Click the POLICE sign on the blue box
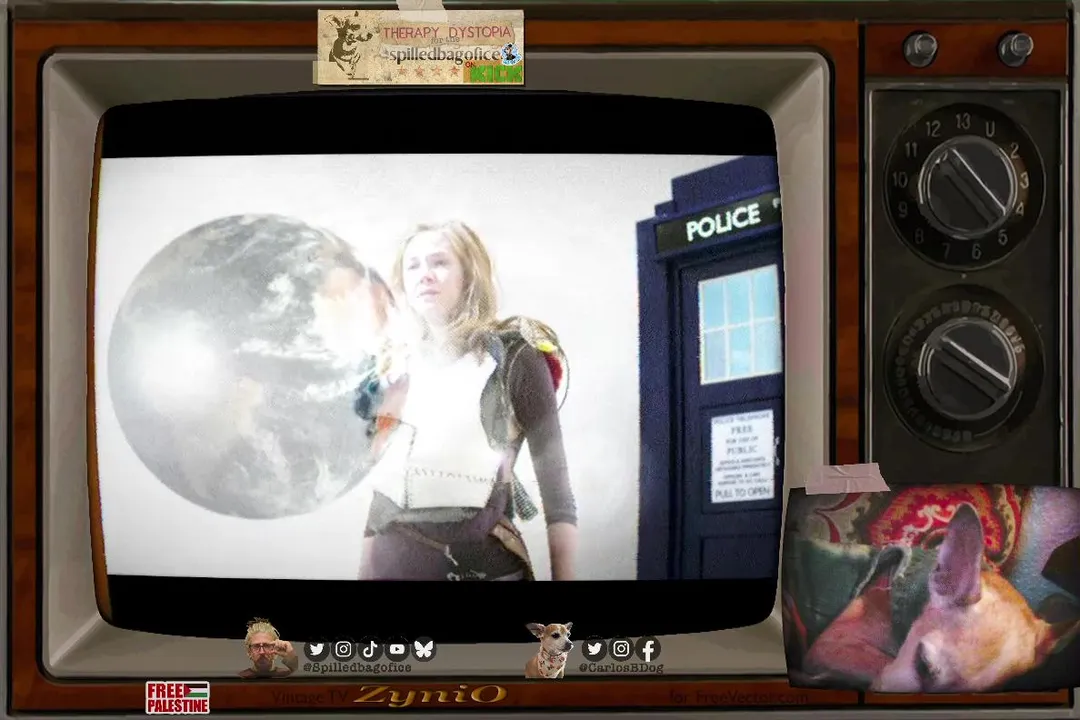This screenshot has width=1080, height=720. [x=723, y=222]
